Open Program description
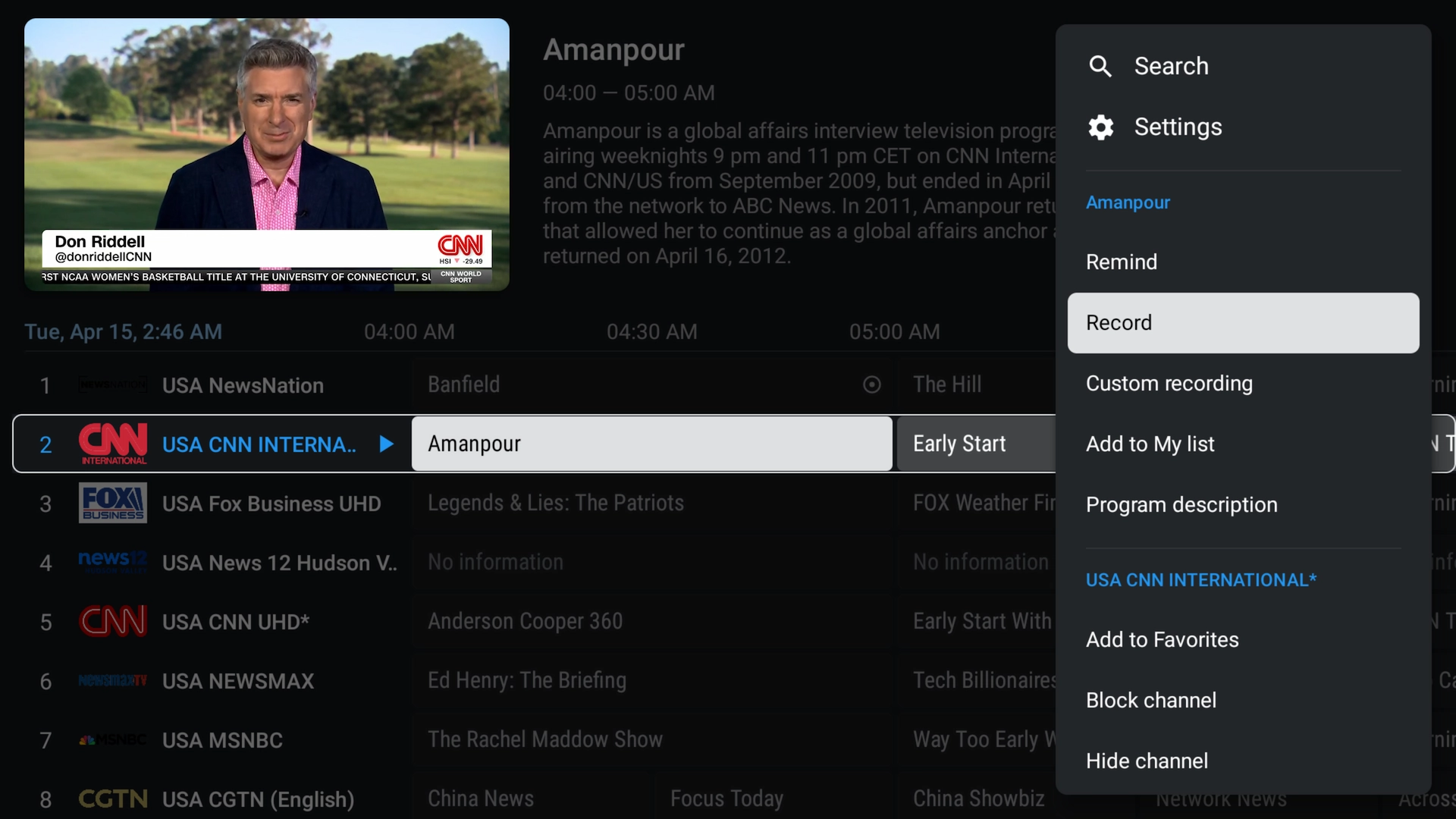Viewport: 1456px width, 819px height. pyautogui.click(x=1244, y=505)
